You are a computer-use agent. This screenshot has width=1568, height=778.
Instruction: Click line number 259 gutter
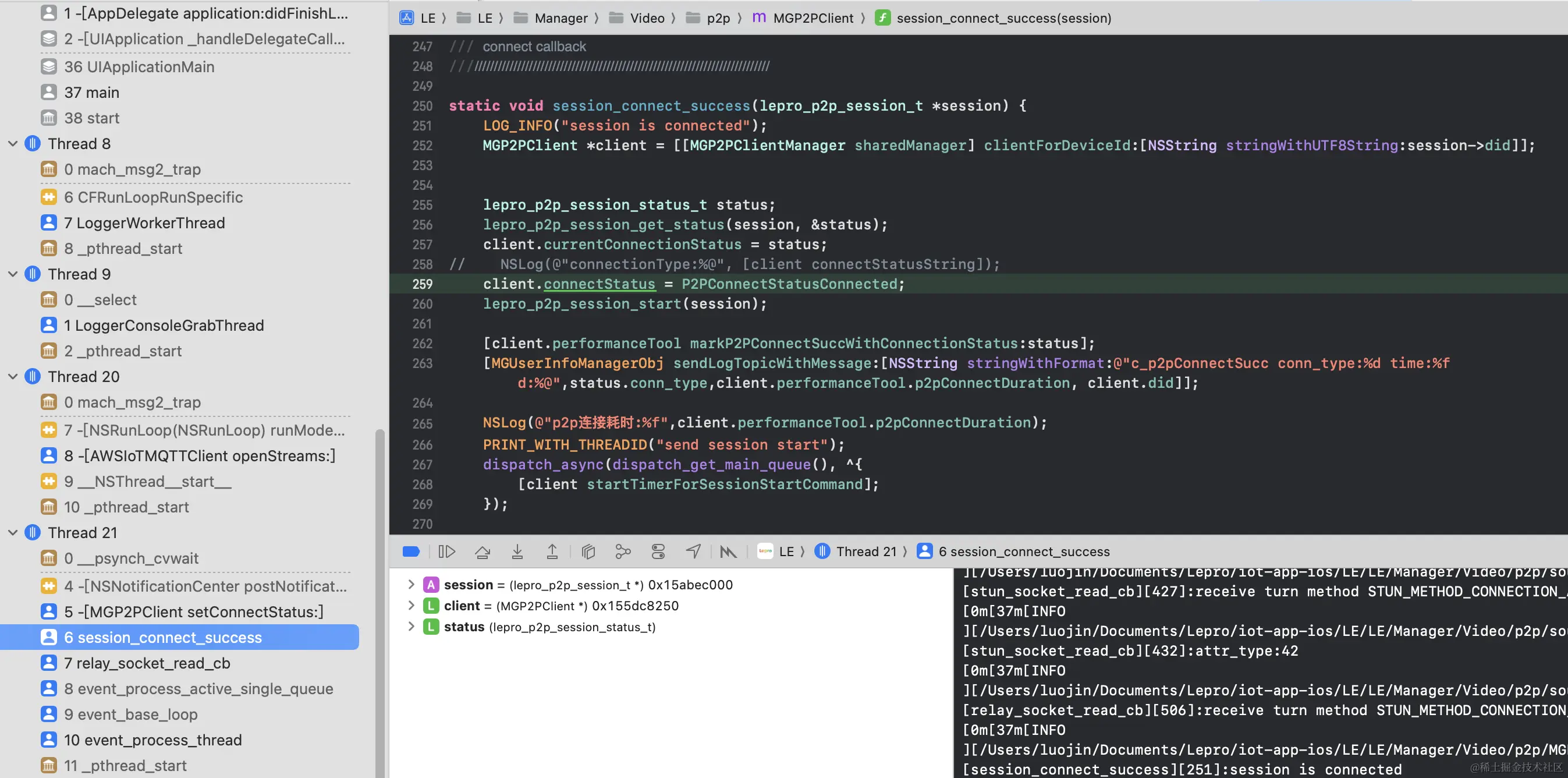point(422,284)
